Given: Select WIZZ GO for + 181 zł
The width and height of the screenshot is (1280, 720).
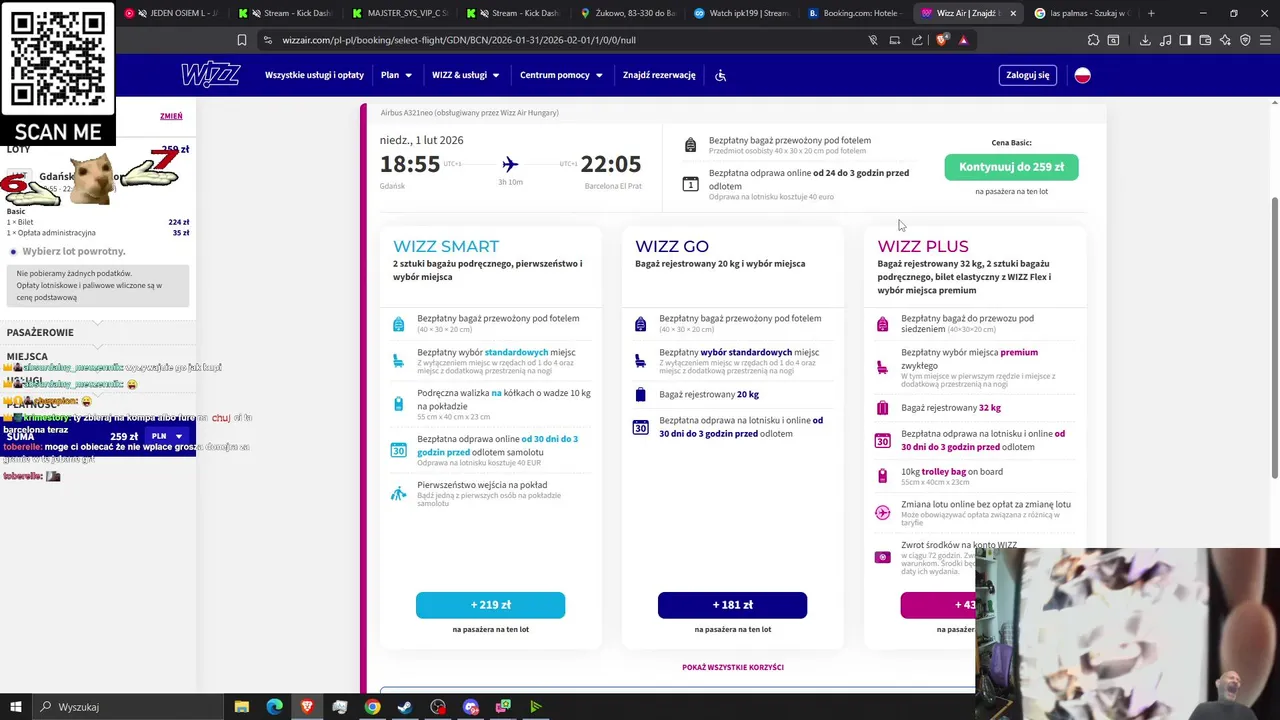Looking at the screenshot, I should pyautogui.click(x=732, y=605).
